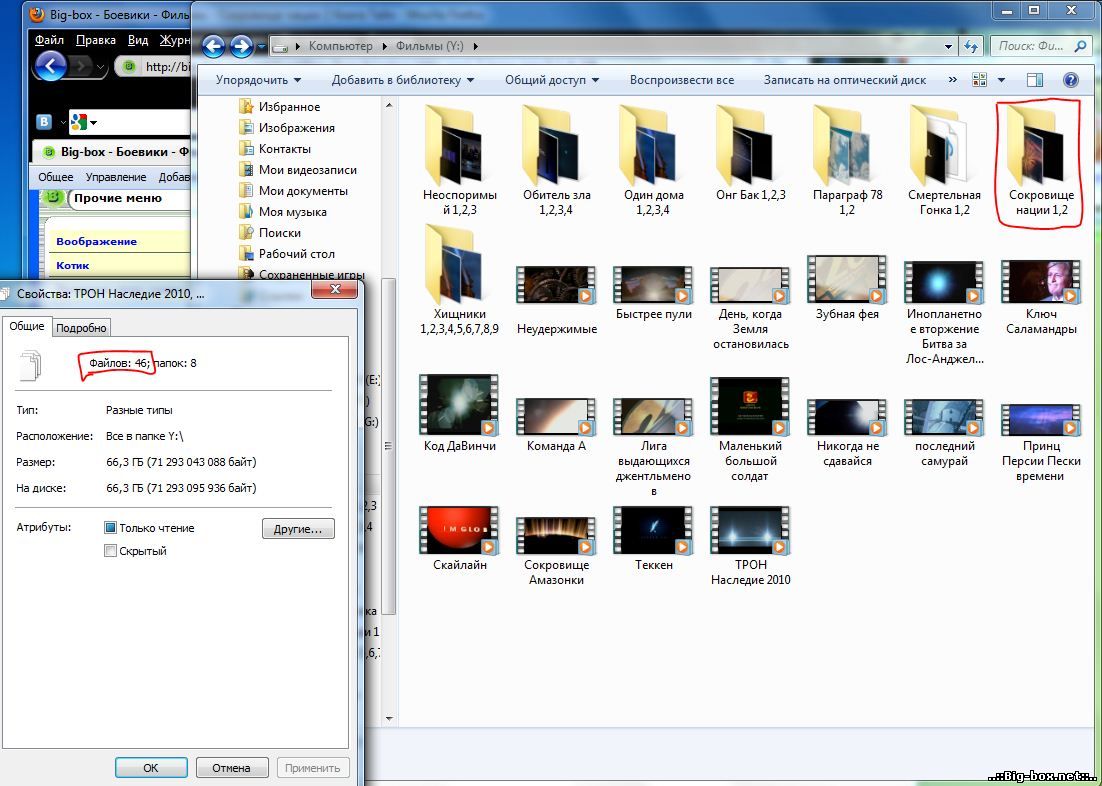Select the Маленький большой солдат video

tap(748, 430)
